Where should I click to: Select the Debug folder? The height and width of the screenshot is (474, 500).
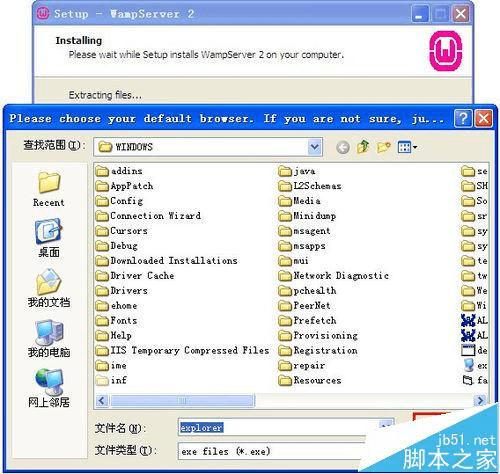click(x=116, y=246)
